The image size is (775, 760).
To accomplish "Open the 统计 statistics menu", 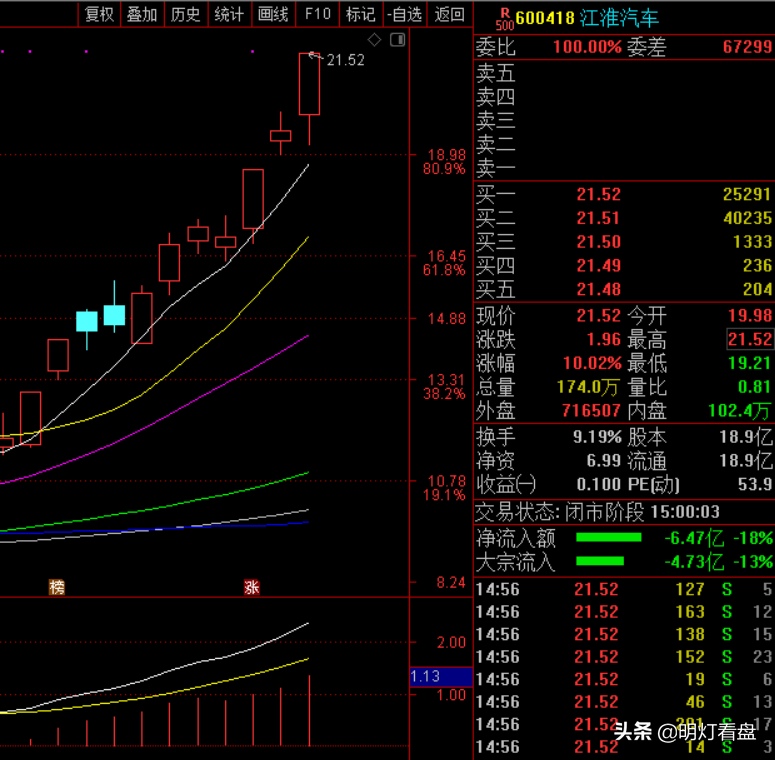I will tap(229, 14).
